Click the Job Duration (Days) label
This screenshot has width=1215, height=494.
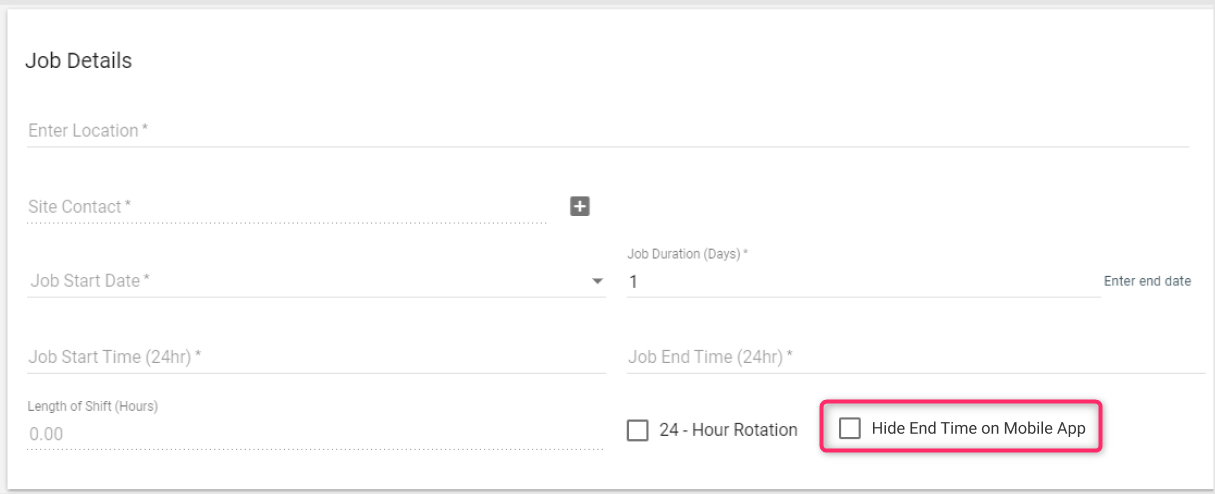687,254
